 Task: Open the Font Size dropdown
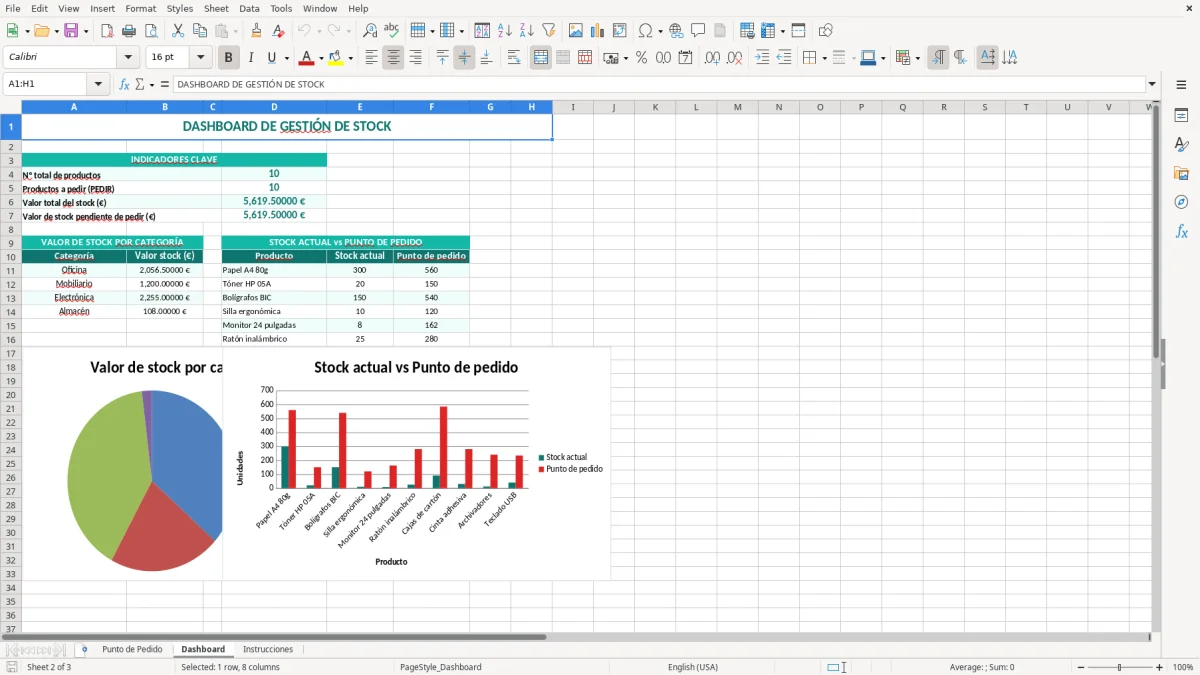[201, 58]
